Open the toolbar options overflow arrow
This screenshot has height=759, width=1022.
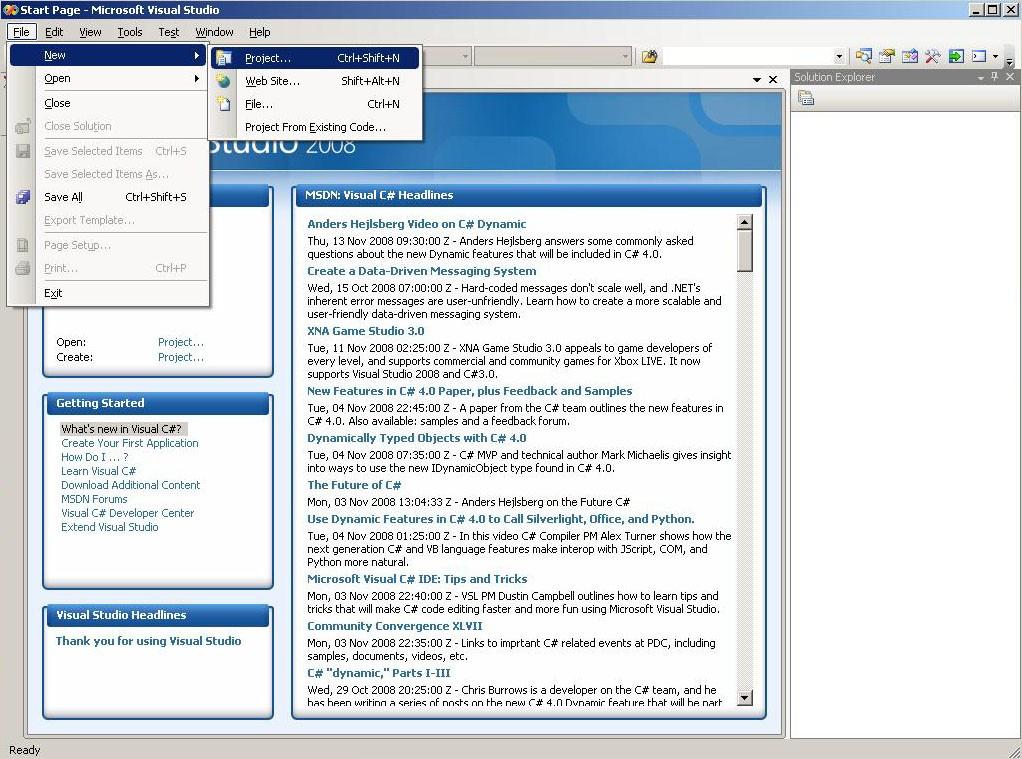(x=1009, y=59)
